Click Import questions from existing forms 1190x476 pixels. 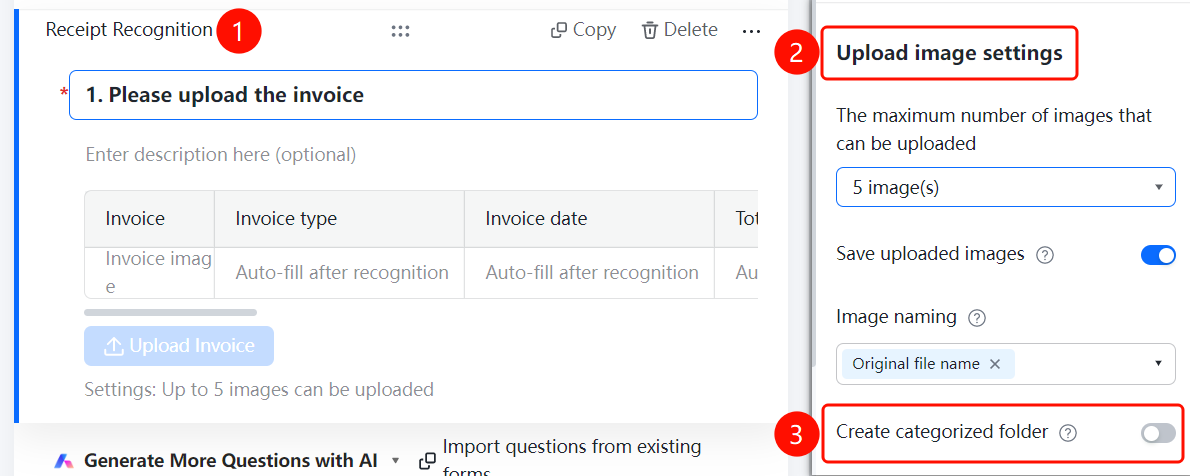572,458
